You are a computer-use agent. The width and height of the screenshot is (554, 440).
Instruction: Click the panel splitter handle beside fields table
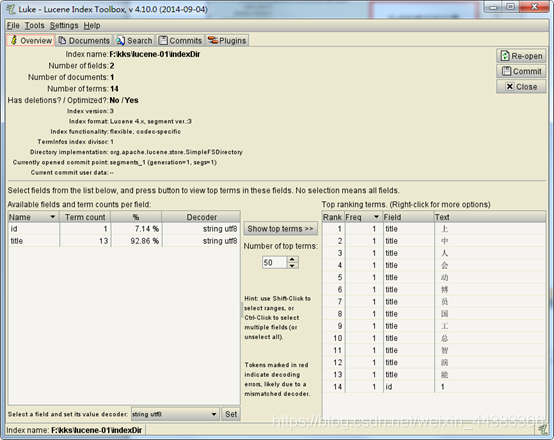click(x=242, y=310)
